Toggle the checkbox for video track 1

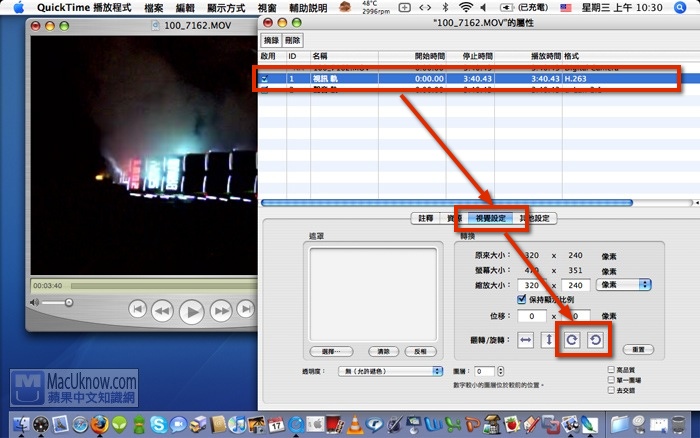[x=265, y=79]
